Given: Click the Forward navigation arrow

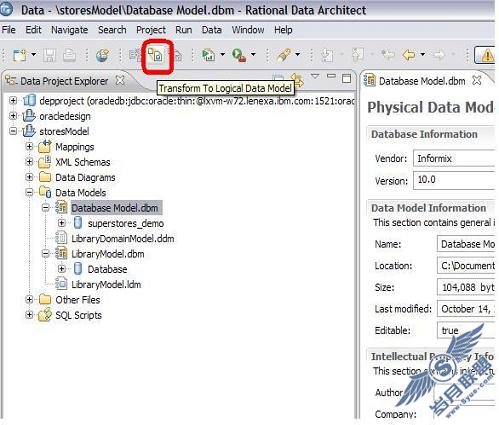Looking at the screenshot, I should (x=439, y=54).
